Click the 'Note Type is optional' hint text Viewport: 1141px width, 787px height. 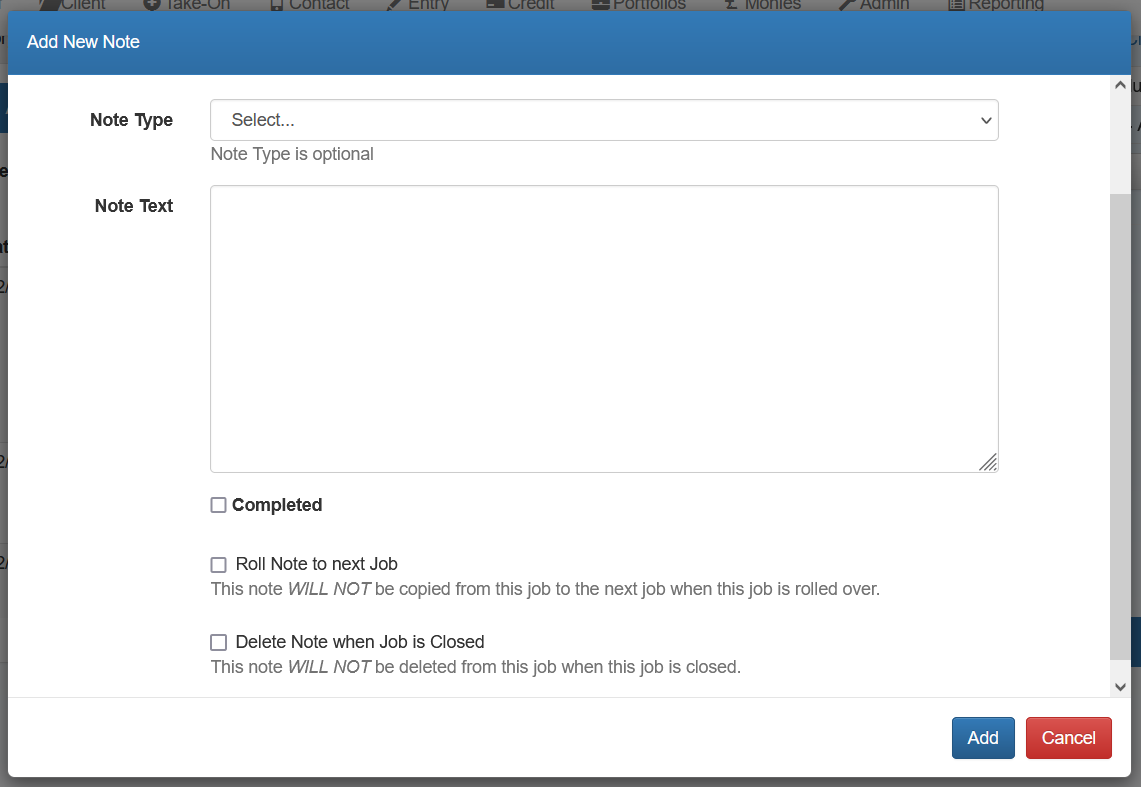292,154
